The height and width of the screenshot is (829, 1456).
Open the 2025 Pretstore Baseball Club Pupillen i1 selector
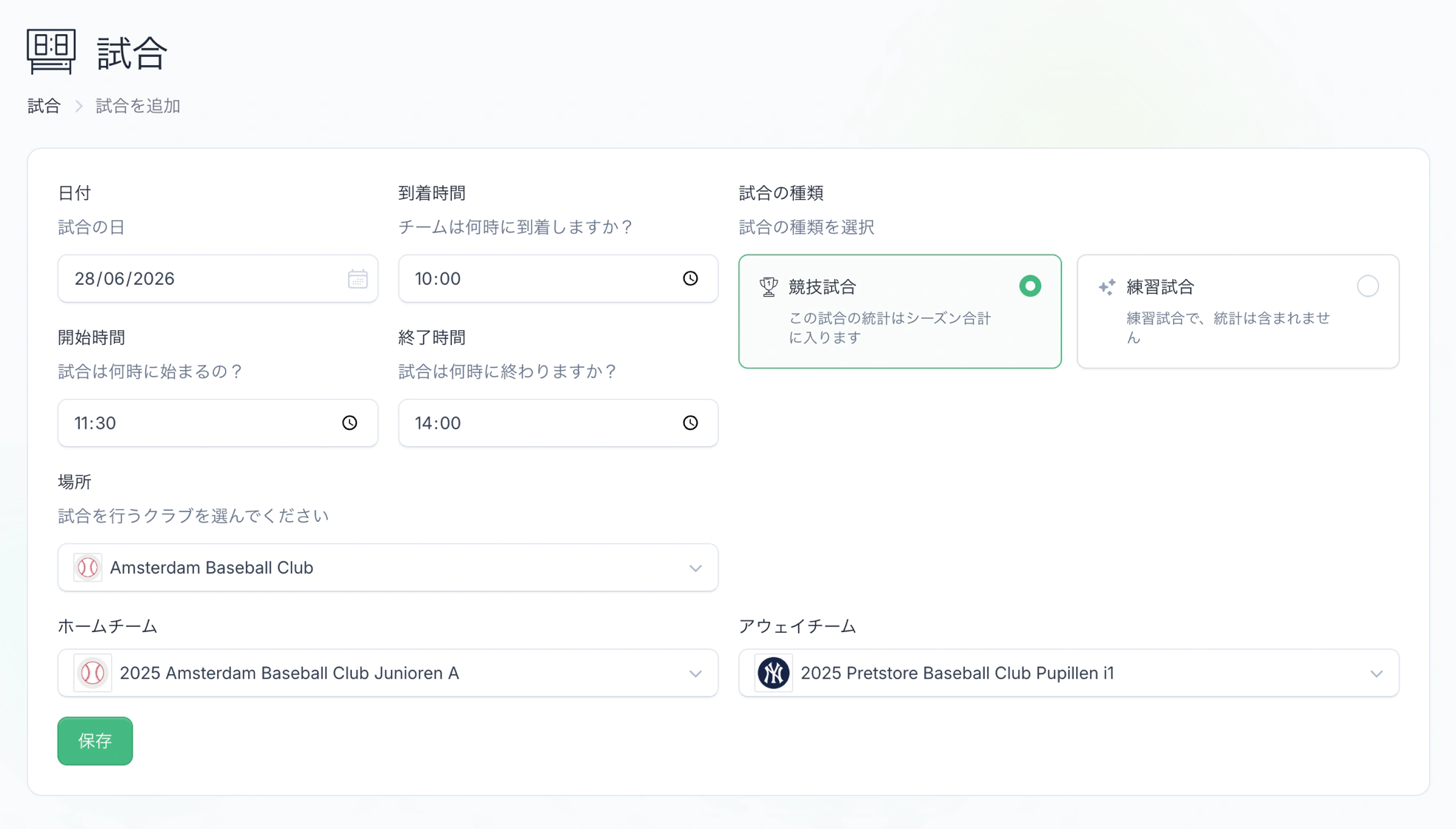(x=1069, y=673)
